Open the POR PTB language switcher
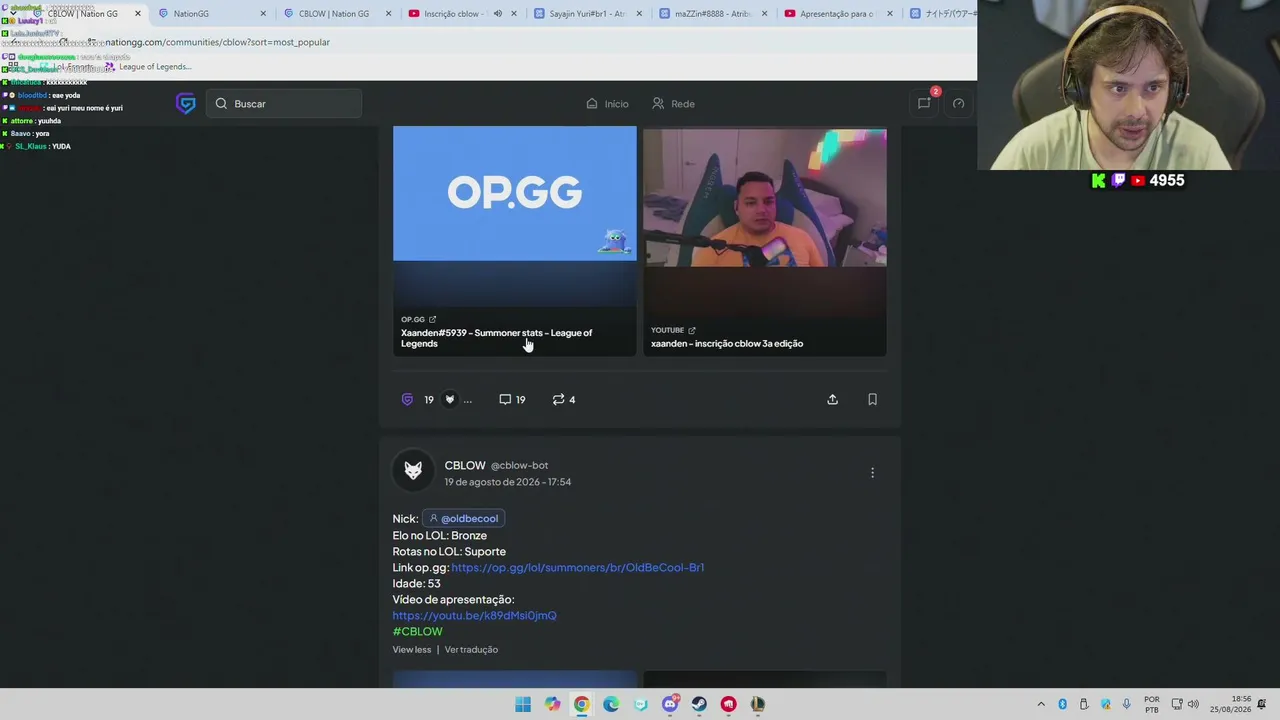The height and width of the screenshot is (720, 1280). 1152,704
